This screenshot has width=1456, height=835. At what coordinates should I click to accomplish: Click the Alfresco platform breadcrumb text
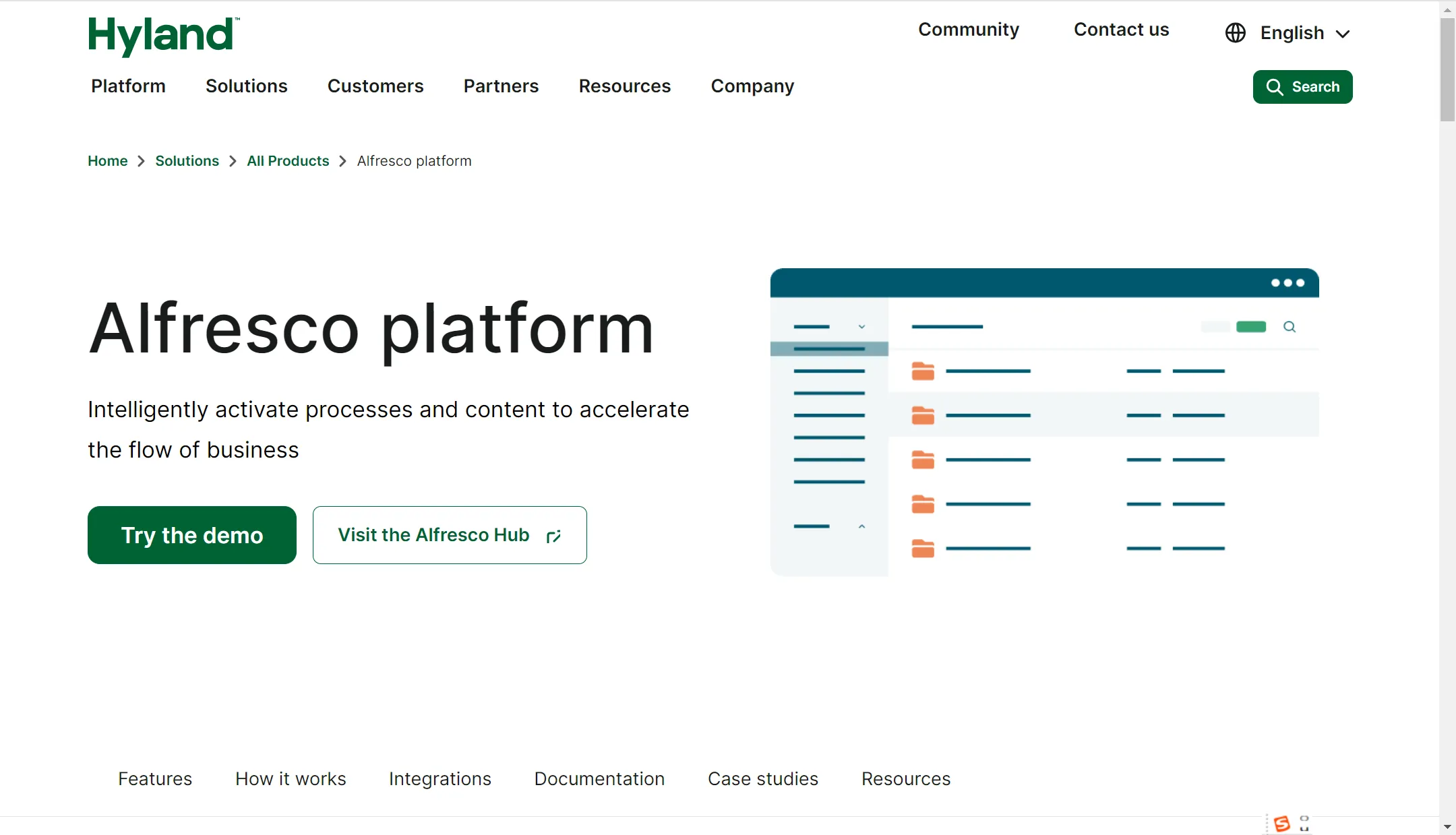point(414,161)
